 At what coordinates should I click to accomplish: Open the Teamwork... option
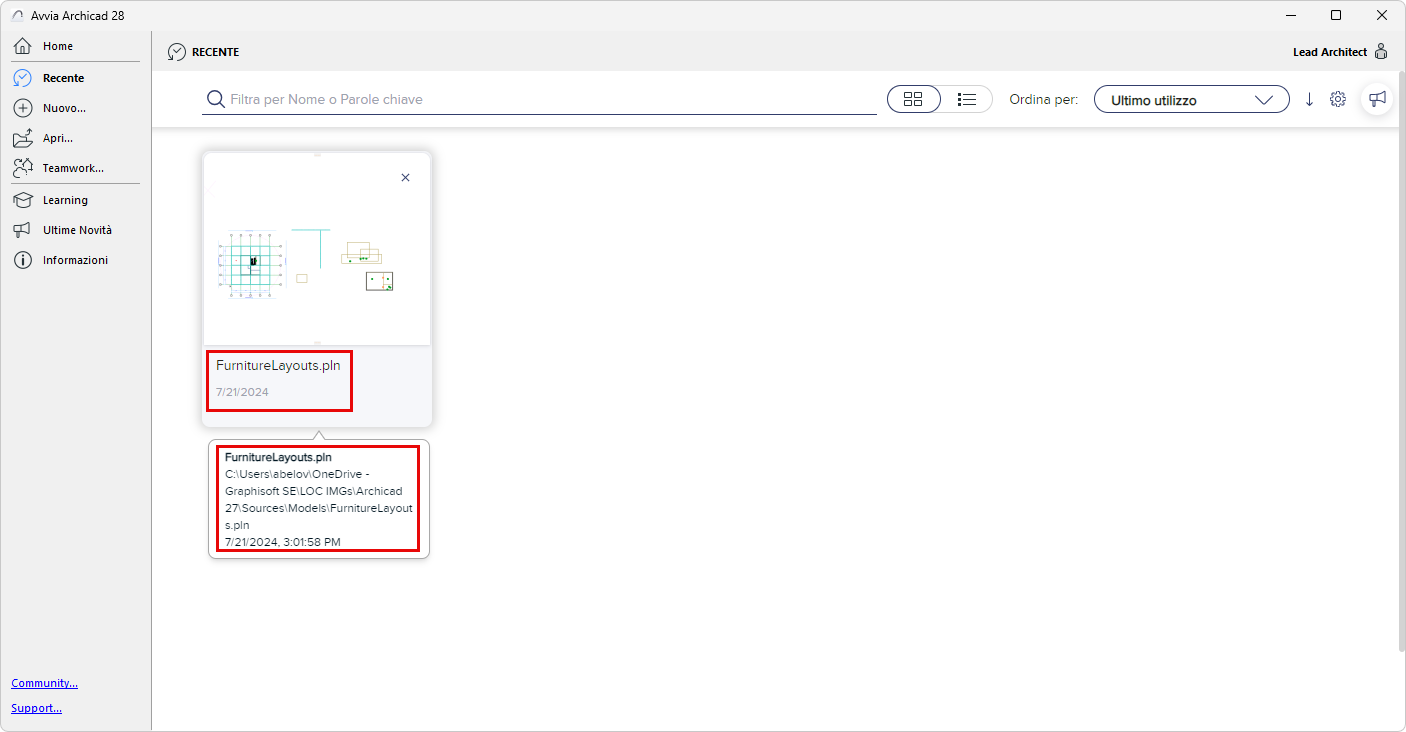coord(75,168)
